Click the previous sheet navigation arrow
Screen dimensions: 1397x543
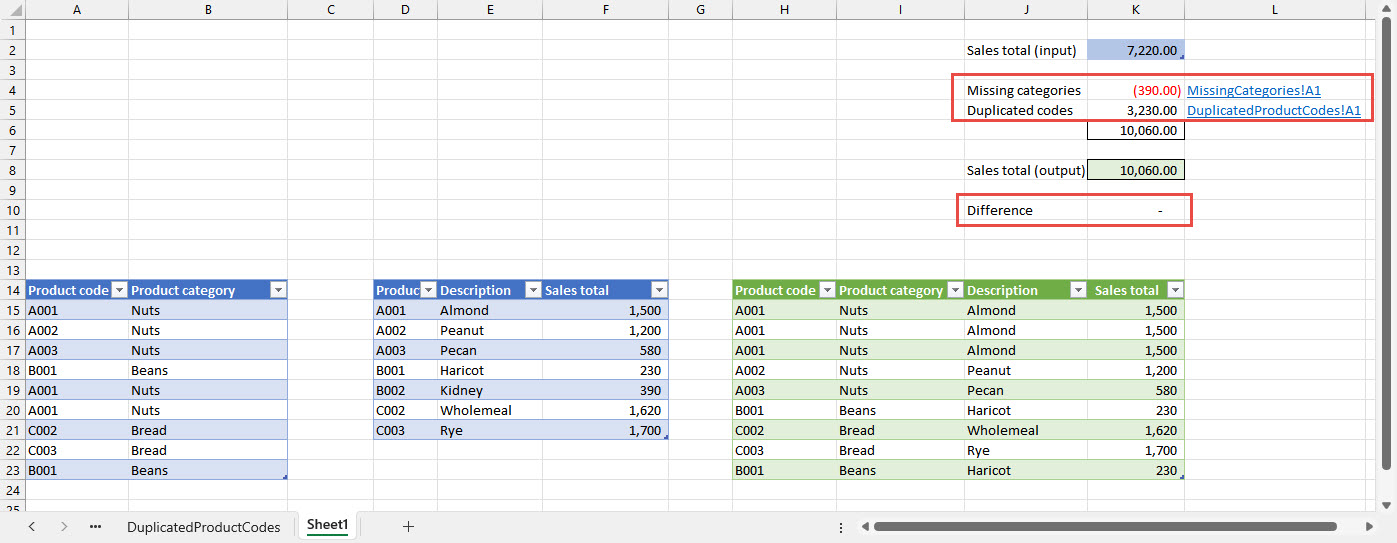coord(32,526)
